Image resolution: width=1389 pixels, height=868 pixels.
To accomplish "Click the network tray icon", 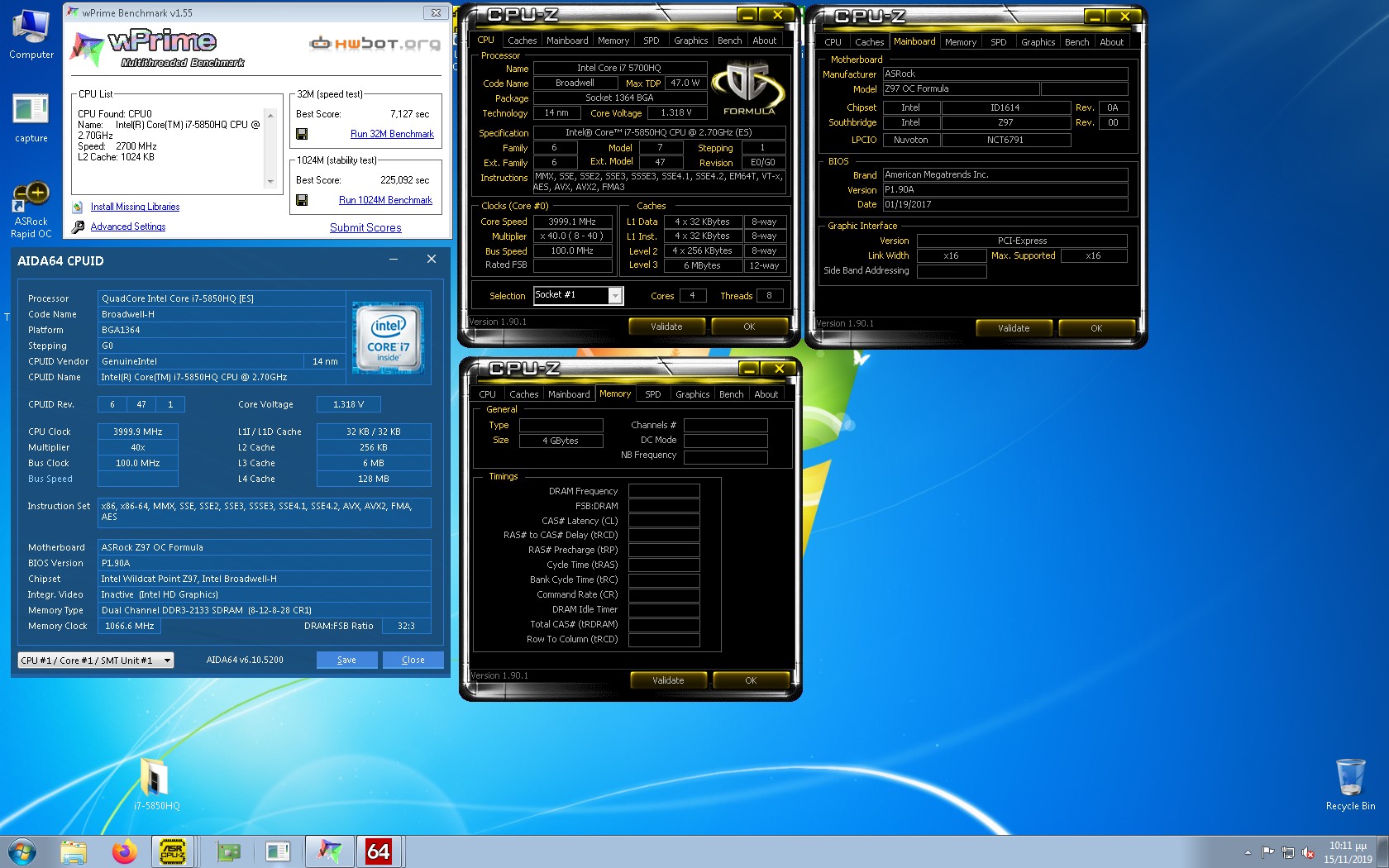I will coord(1288,852).
